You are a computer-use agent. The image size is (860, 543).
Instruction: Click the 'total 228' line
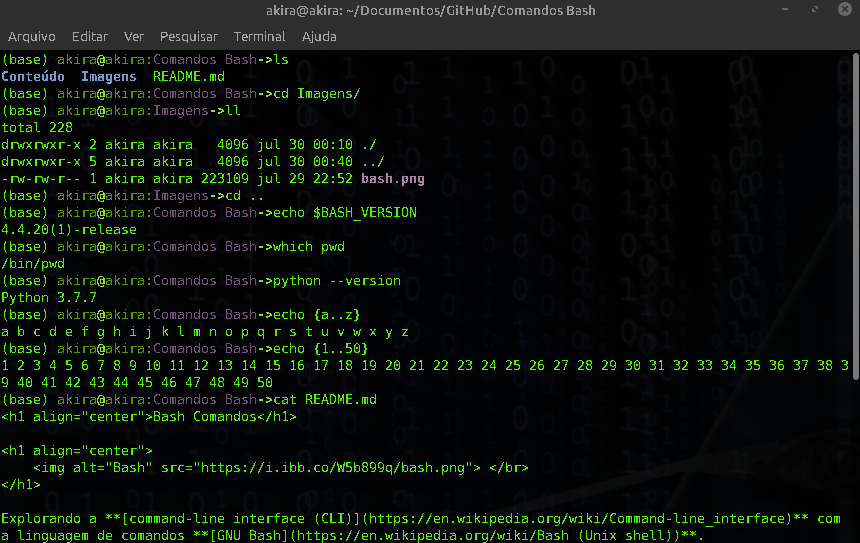37,127
